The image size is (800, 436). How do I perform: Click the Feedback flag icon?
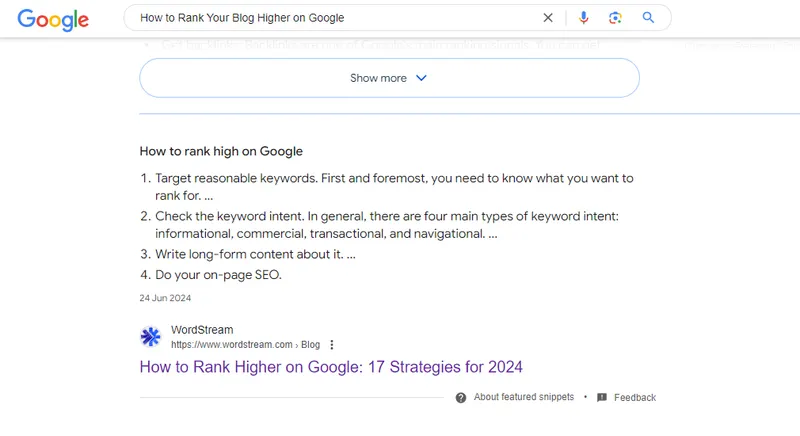click(602, 397)
